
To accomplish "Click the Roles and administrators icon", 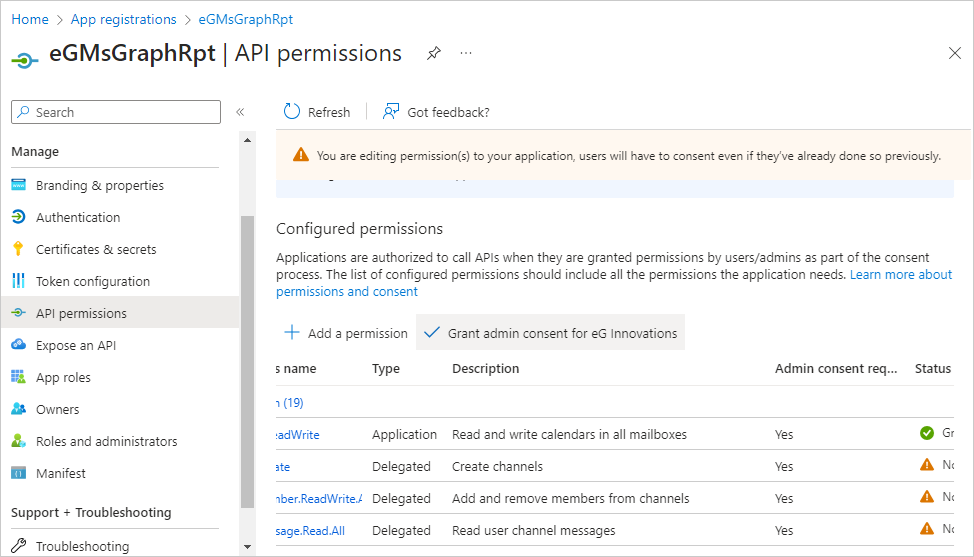I will tap(19, 441).
